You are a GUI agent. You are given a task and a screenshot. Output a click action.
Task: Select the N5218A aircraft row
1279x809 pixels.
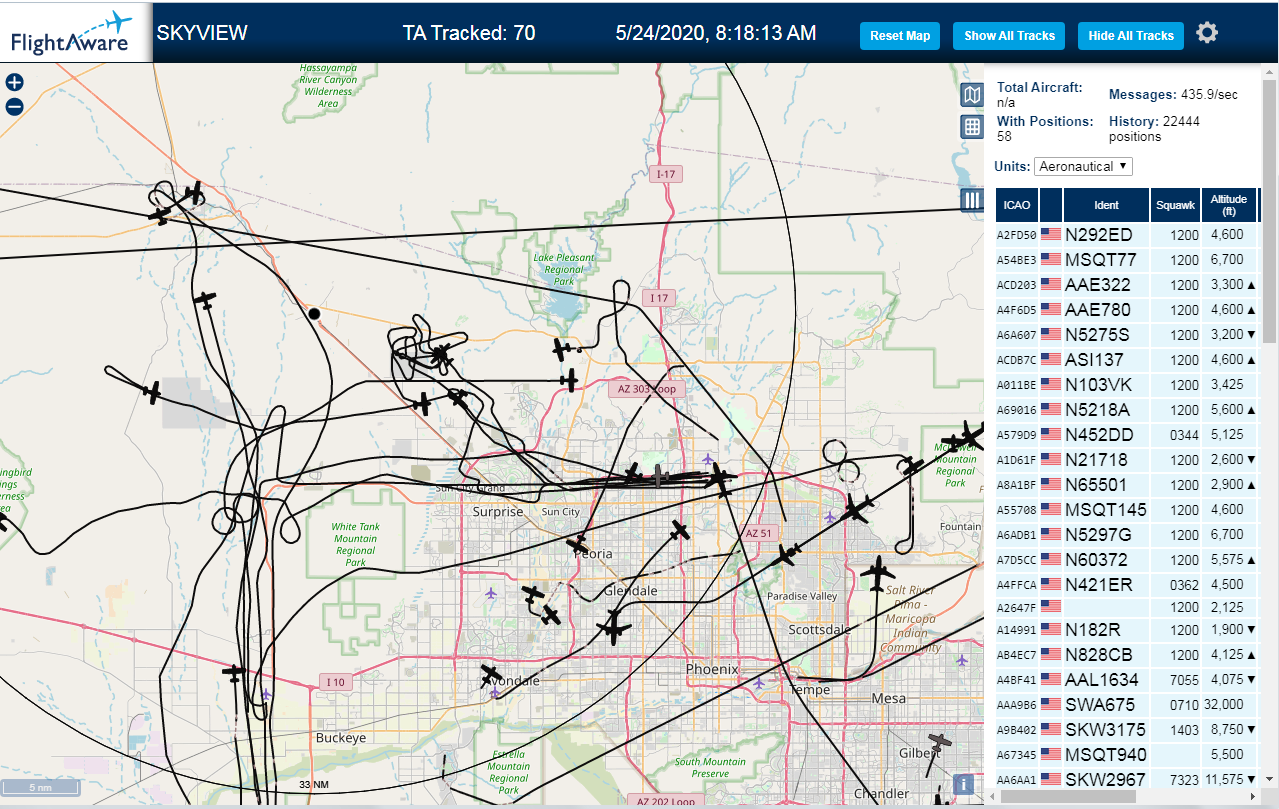[1127, 410]
